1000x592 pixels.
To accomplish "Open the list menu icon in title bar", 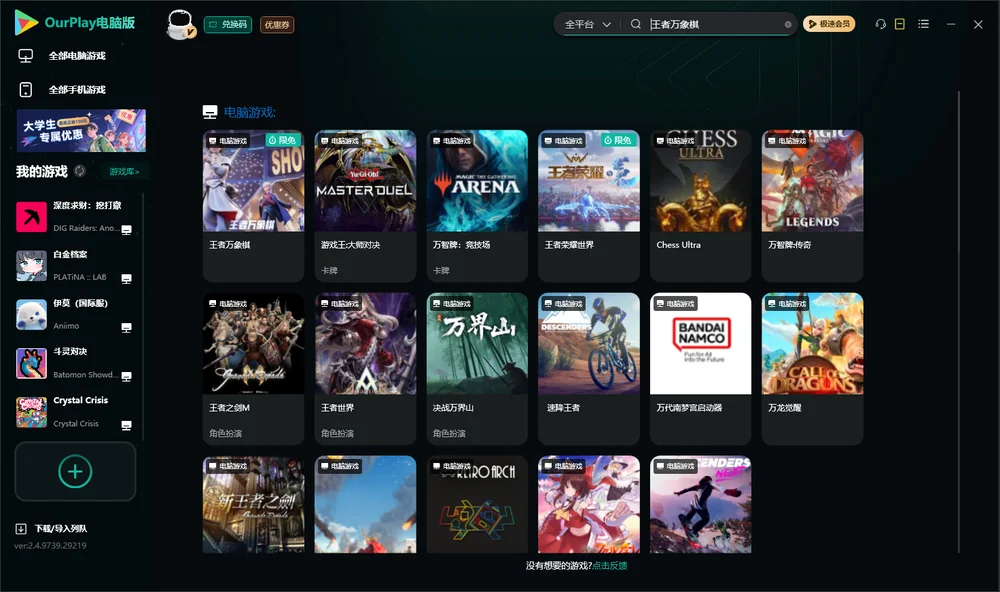I will coord(923,24).
